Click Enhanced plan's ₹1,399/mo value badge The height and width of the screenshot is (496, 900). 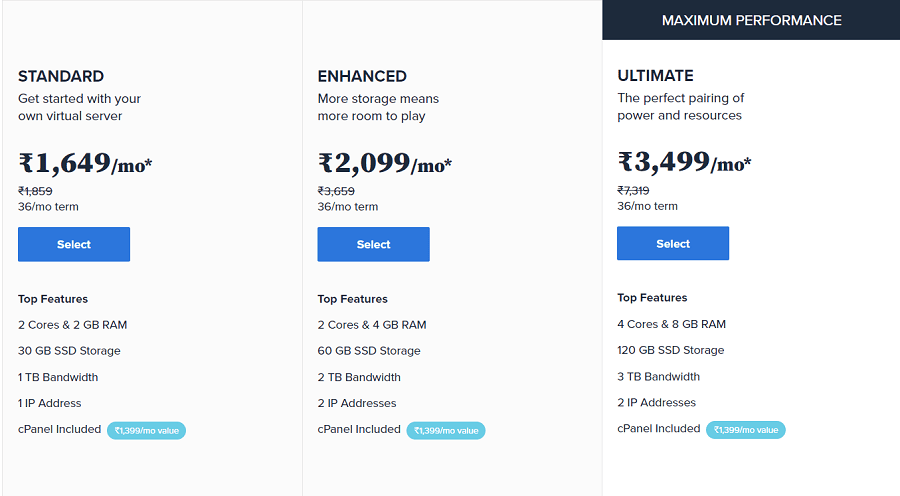446,431
